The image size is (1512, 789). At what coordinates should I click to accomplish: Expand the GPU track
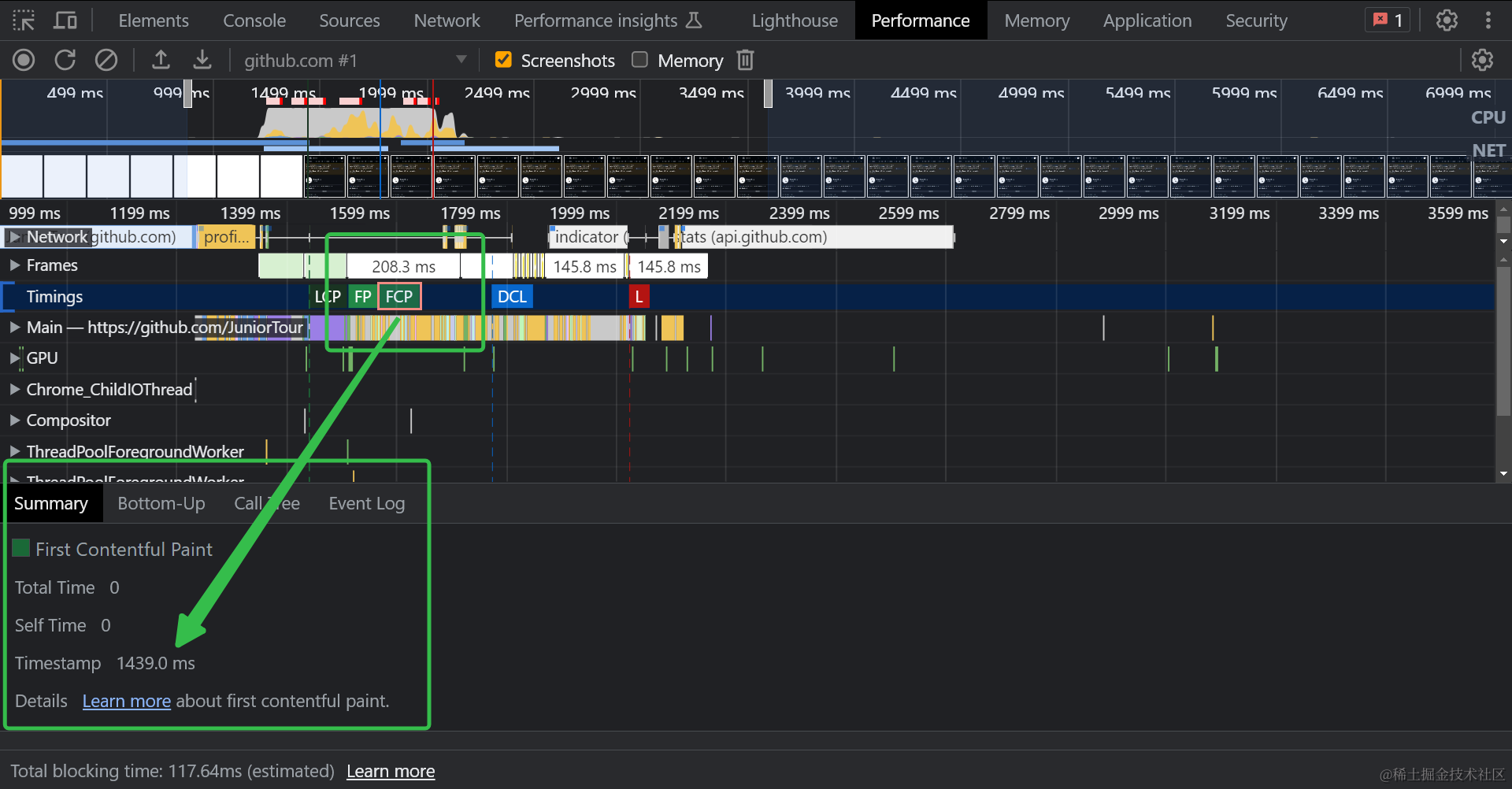coord(14,358)
